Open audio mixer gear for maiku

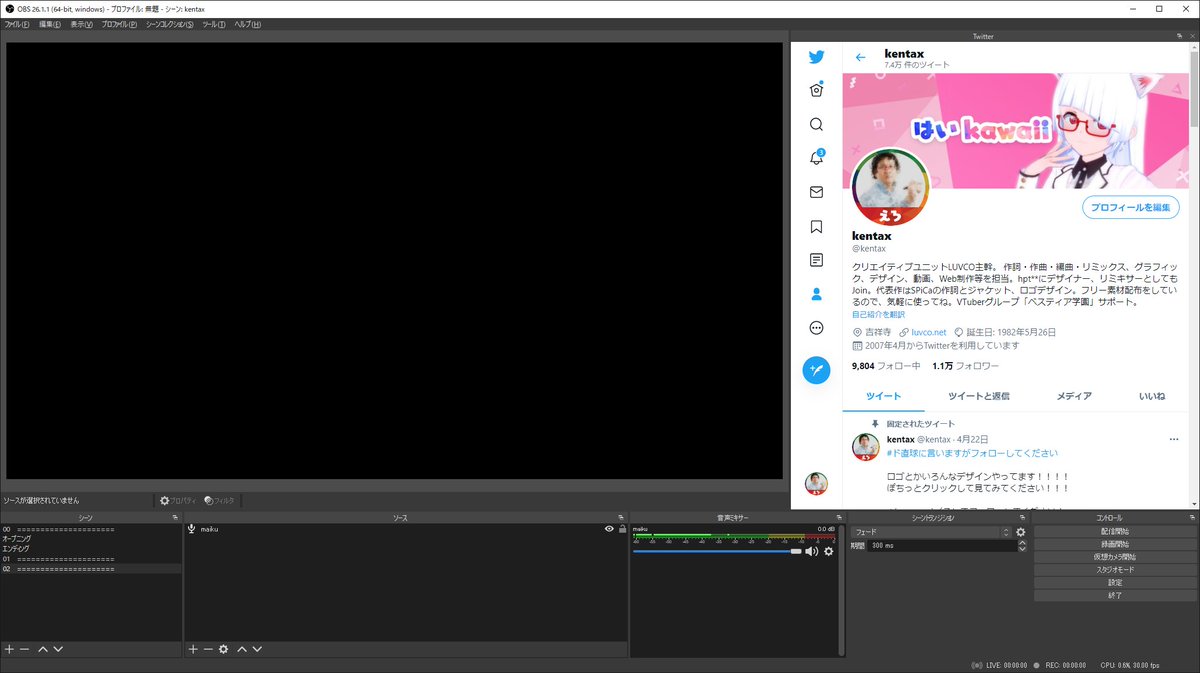[828, 551]
